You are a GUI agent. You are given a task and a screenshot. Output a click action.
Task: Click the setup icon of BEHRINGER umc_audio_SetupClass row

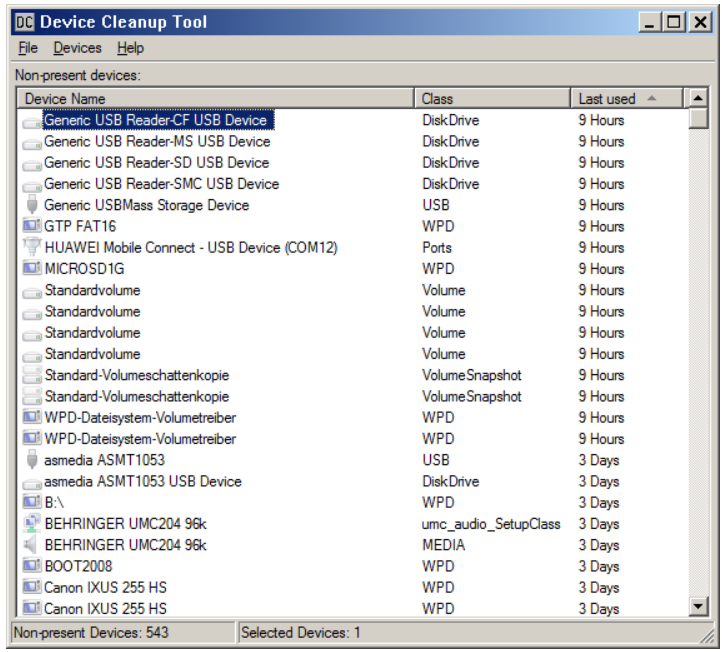click(x=32, y=523)
